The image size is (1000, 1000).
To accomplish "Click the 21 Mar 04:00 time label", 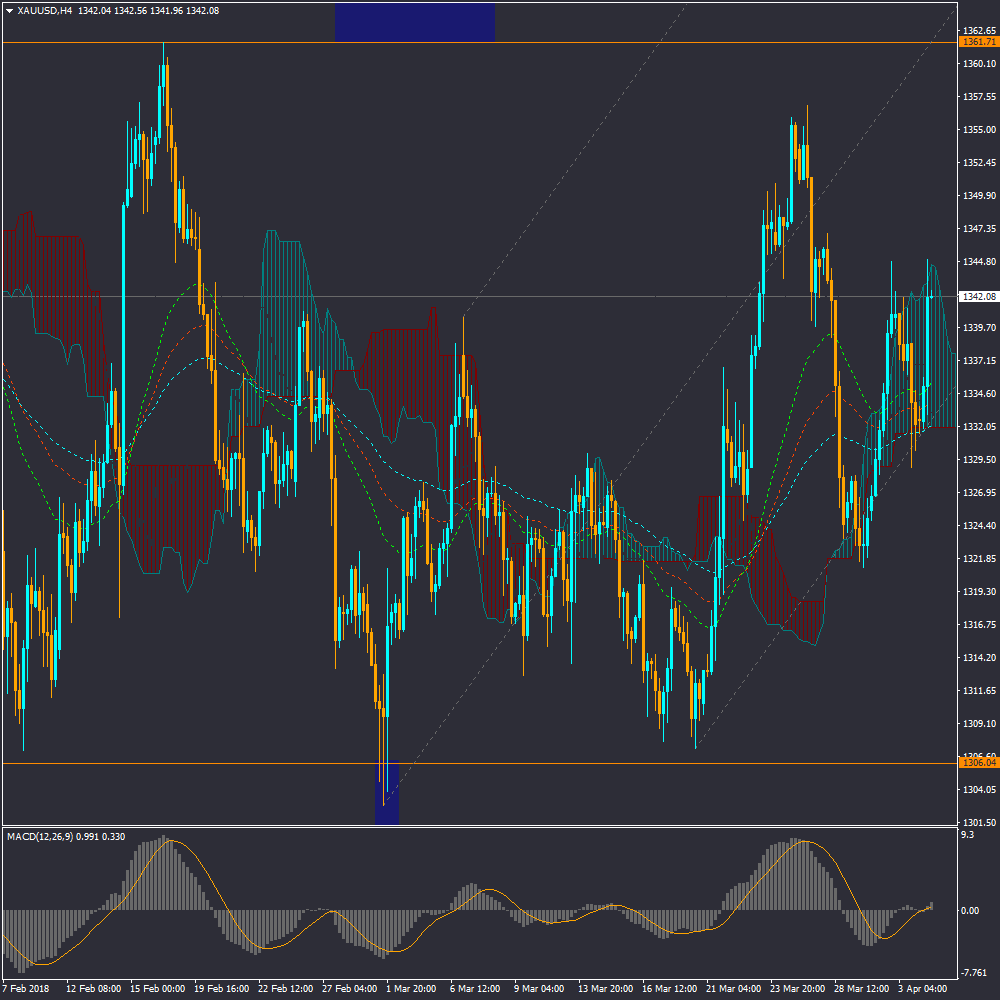I will coord(731,989).
